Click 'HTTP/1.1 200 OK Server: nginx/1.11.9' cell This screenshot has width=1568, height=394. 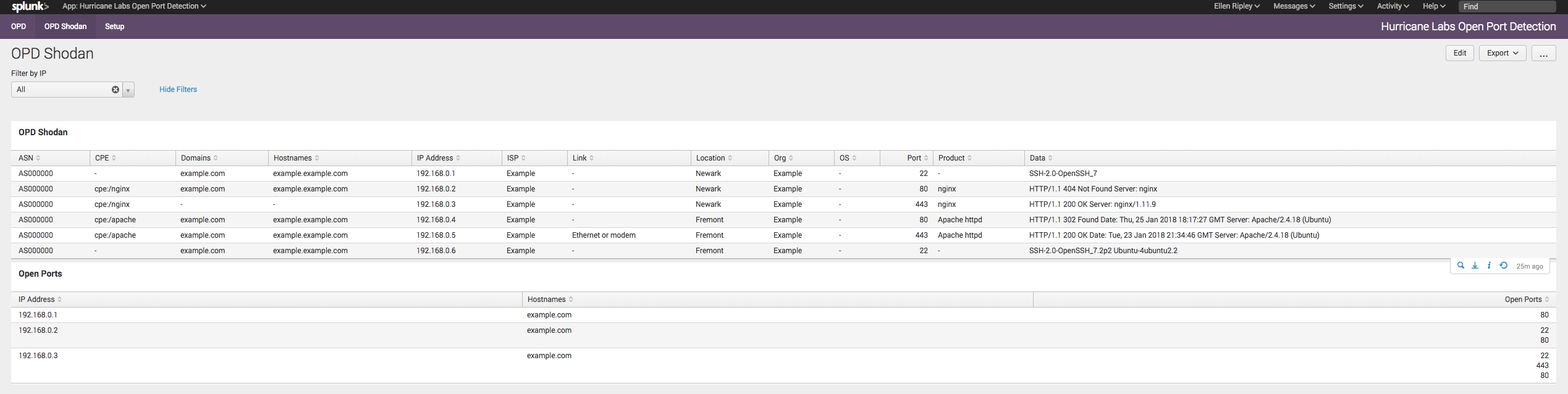pos(1092,204)
